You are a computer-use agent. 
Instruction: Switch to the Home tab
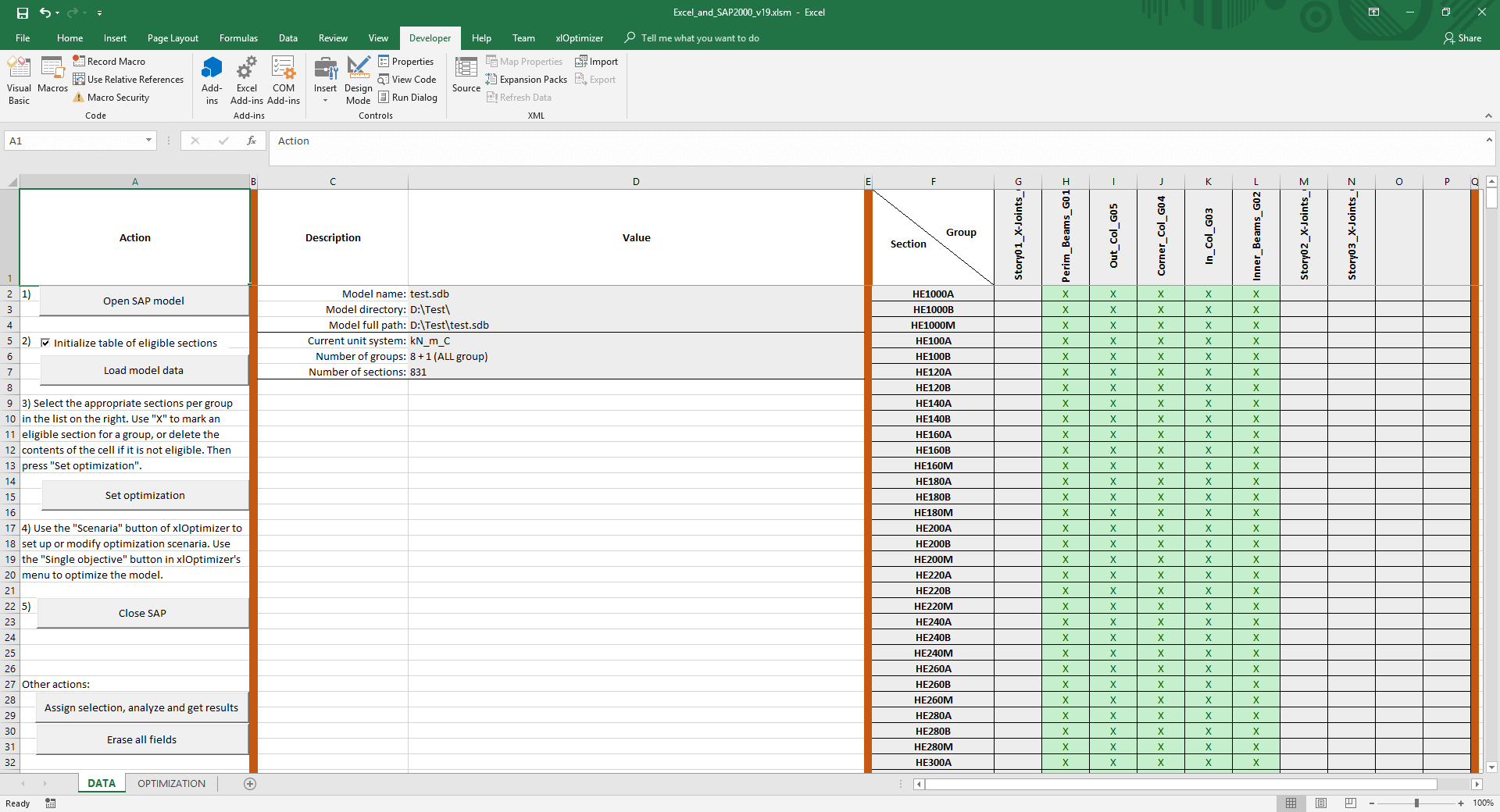70,38
